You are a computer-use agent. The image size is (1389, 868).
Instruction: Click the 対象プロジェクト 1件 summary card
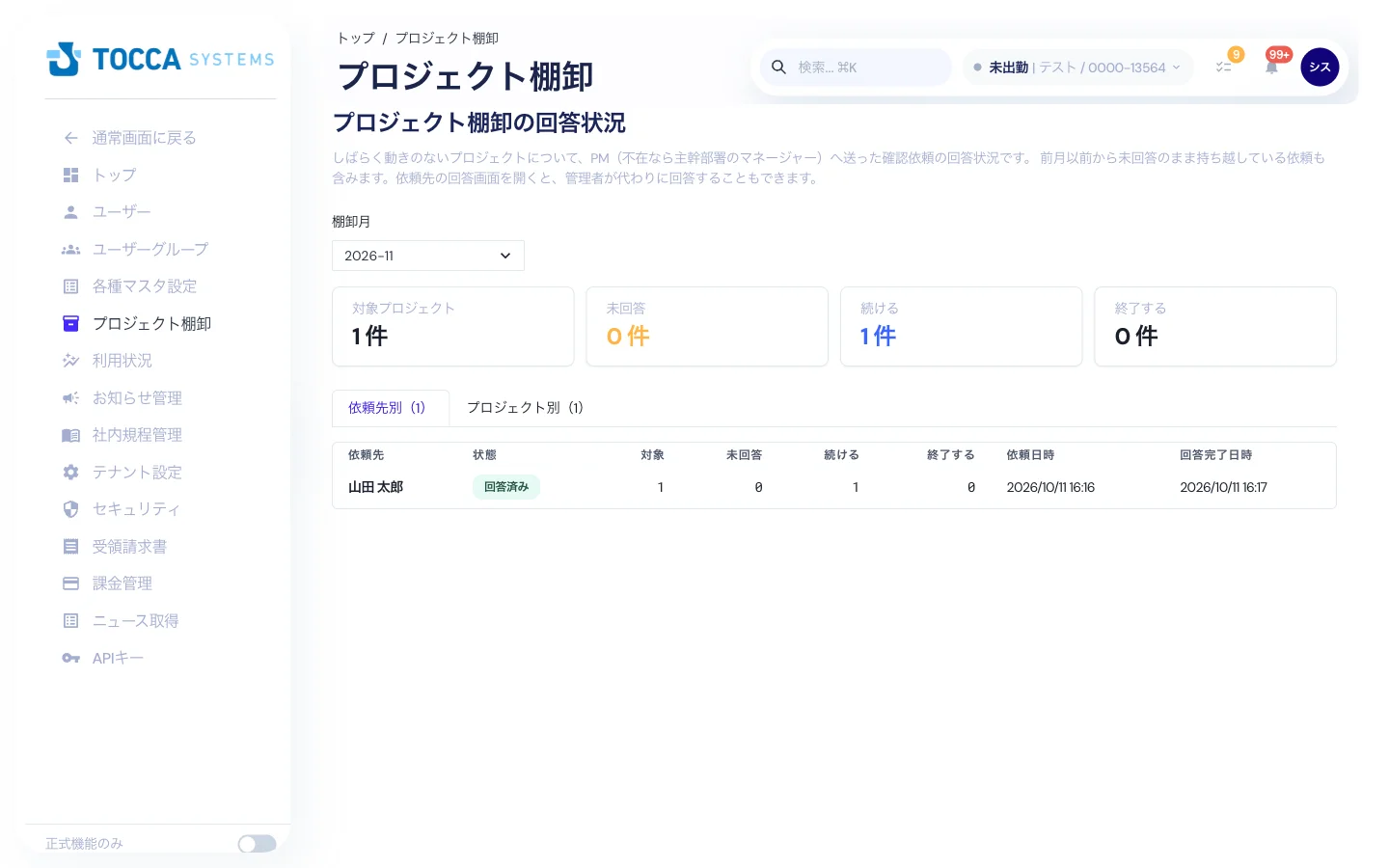pyautogui.click(x=453, y=326)
